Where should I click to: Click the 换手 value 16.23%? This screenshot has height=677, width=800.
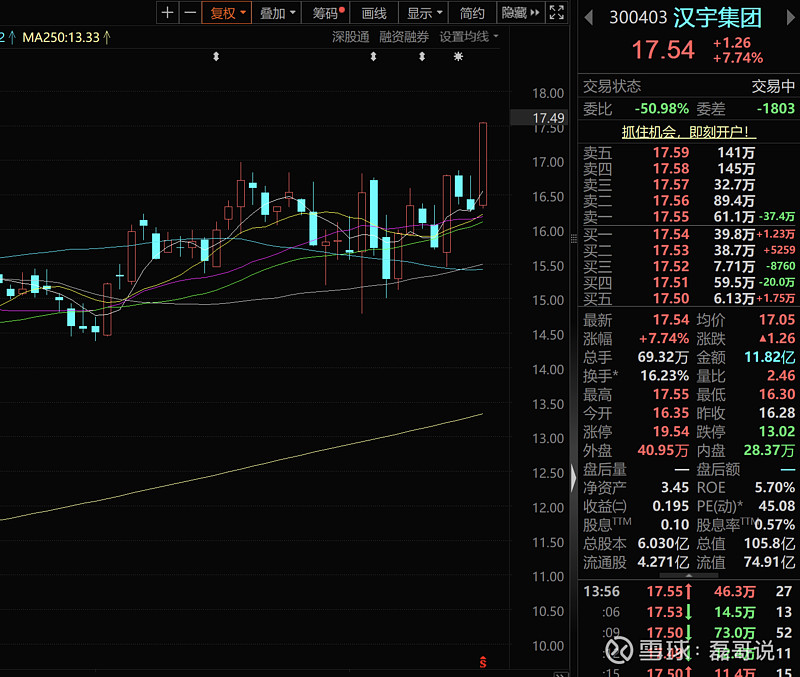[x=664, y=376]
